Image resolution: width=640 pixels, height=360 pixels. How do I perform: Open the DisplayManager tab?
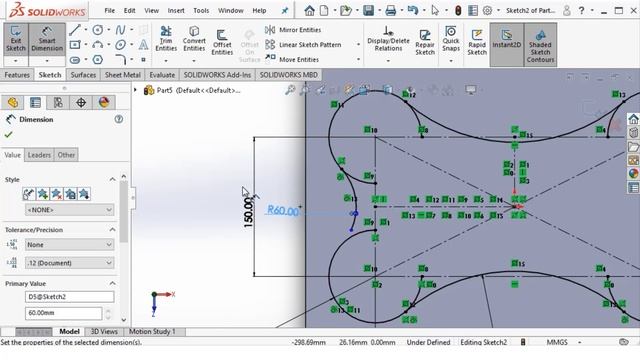click(x=104, y=102)
